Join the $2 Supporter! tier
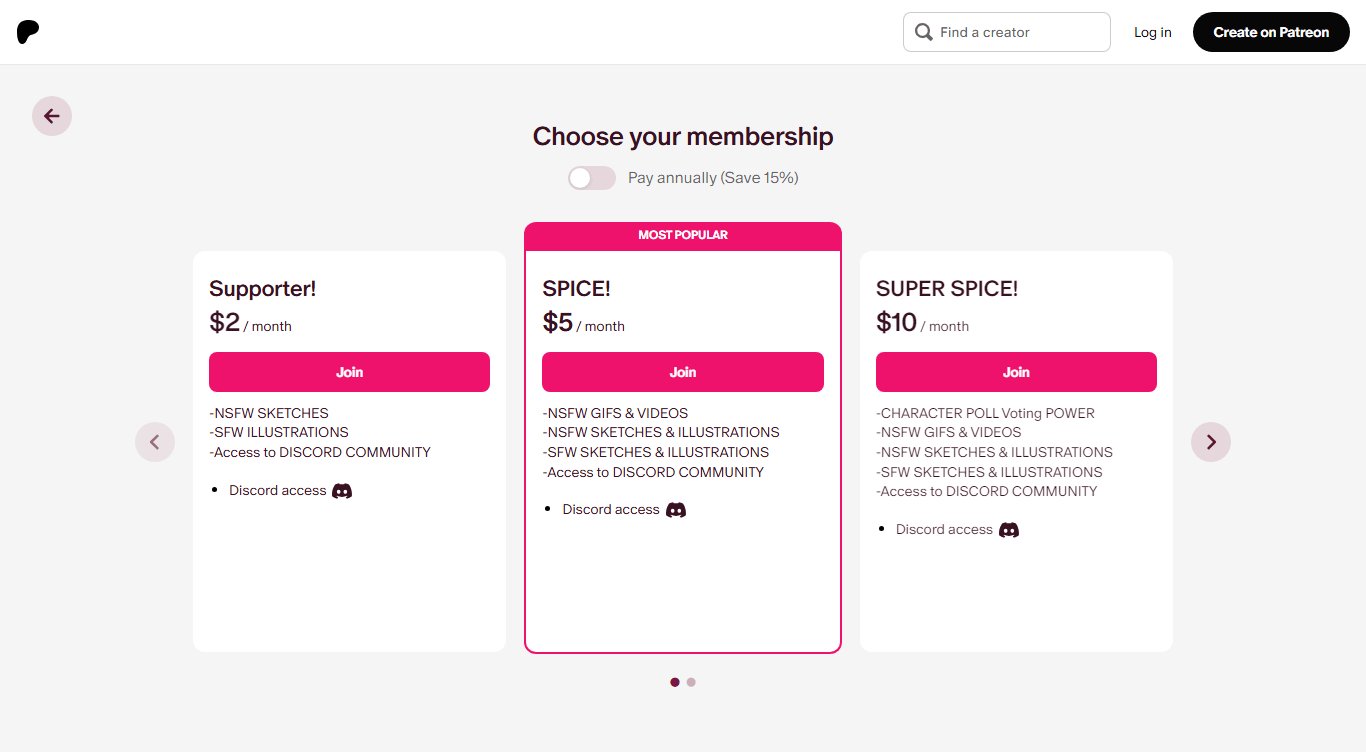 coord(349,372)
